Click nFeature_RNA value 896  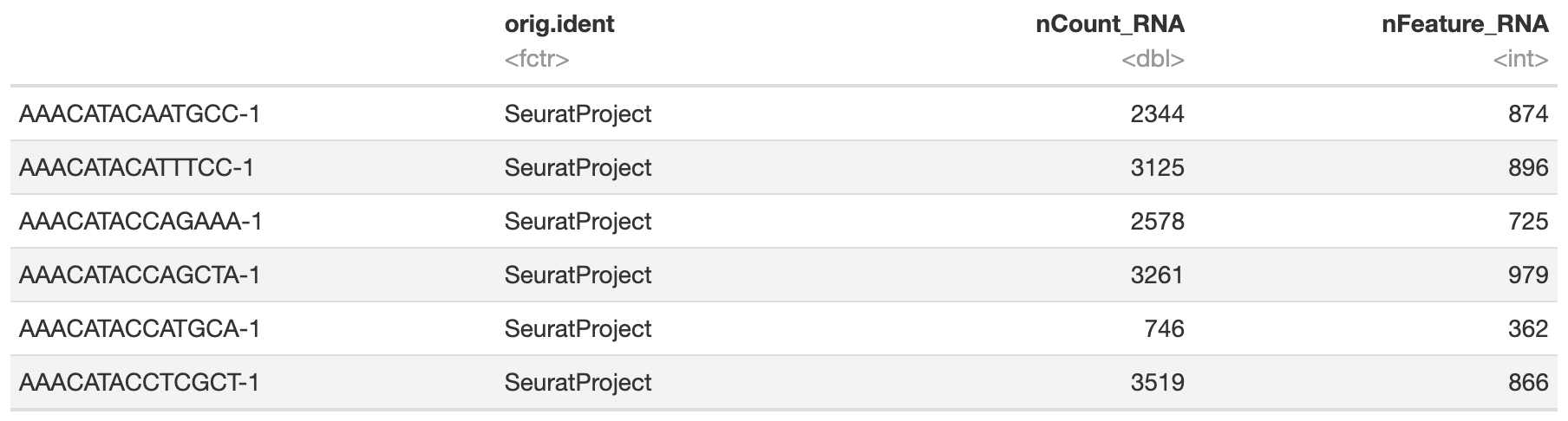point(1527,168)
